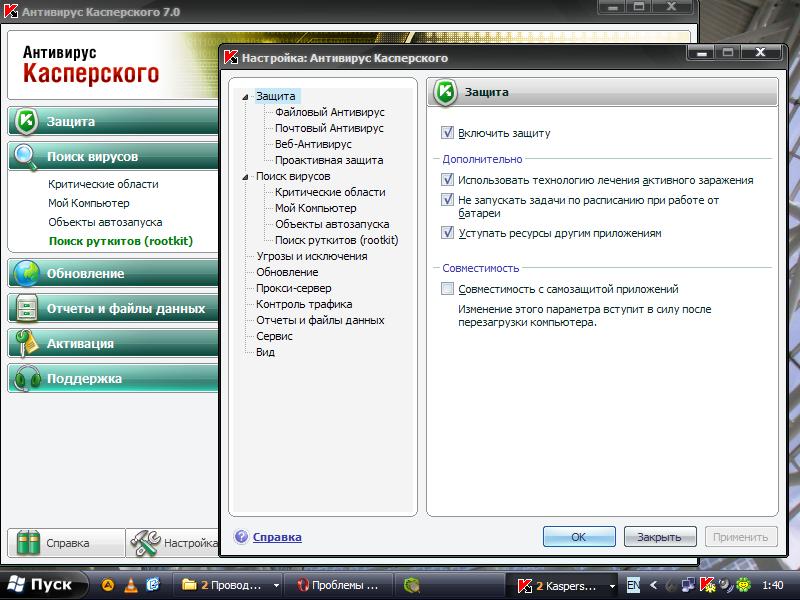Open Активация section in main window
This screenshot has height=600, width=800.
(x=113, y=343)
